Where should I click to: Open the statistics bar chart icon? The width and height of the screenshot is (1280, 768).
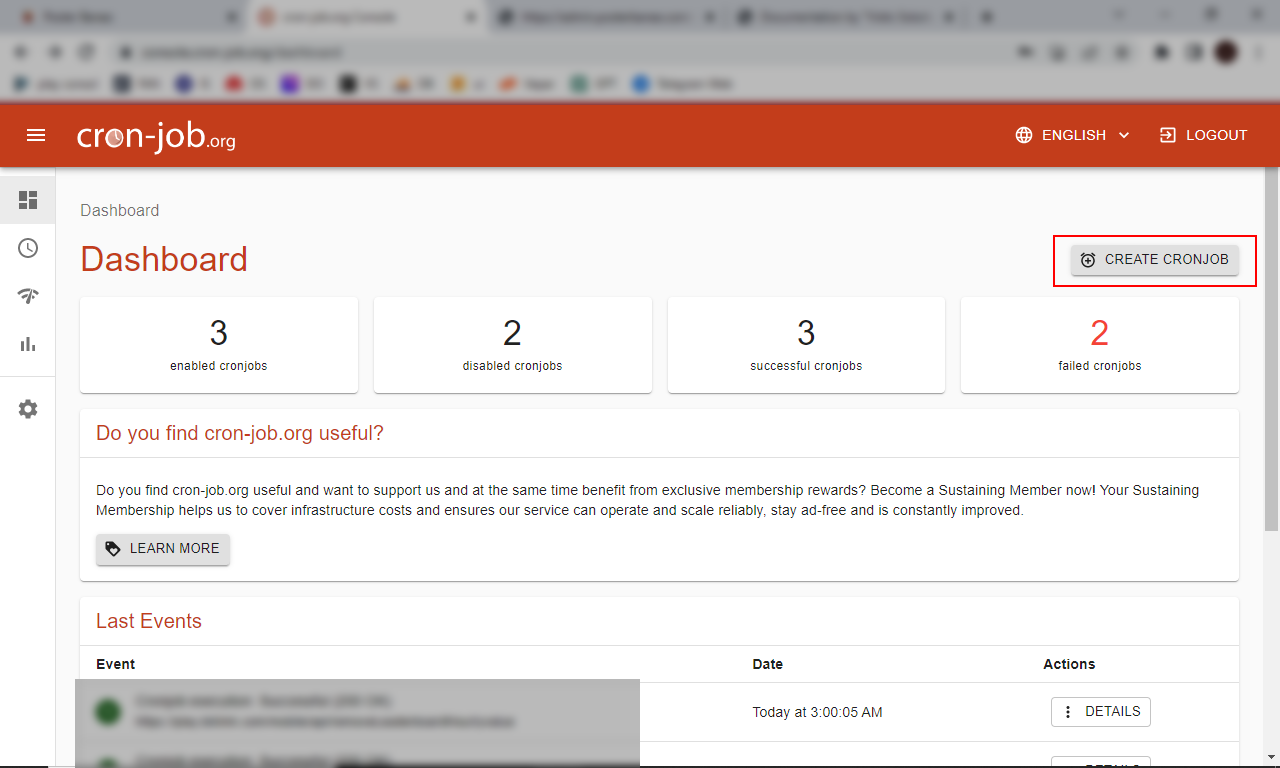pyautogui.click(x=28, y=344)
